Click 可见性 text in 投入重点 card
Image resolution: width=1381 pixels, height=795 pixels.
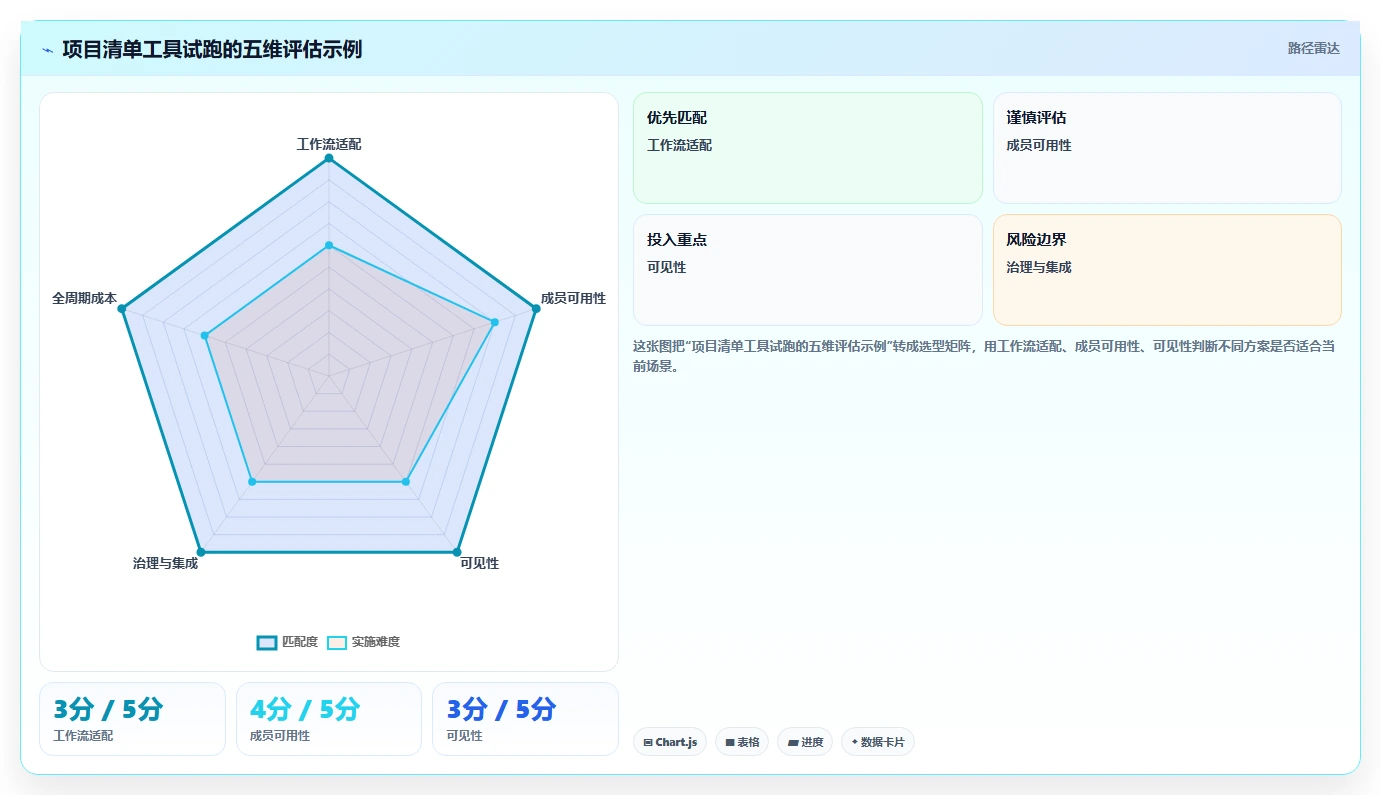pyautogui.click(x=666, y=267)
